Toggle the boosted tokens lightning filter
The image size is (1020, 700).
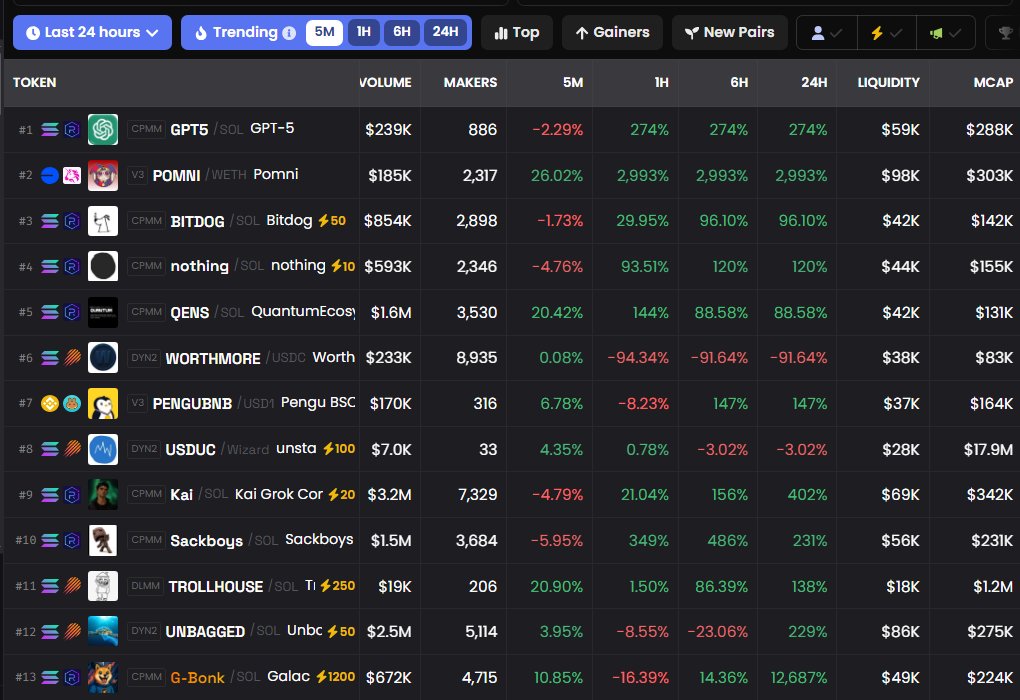click(x=886, y=33)
